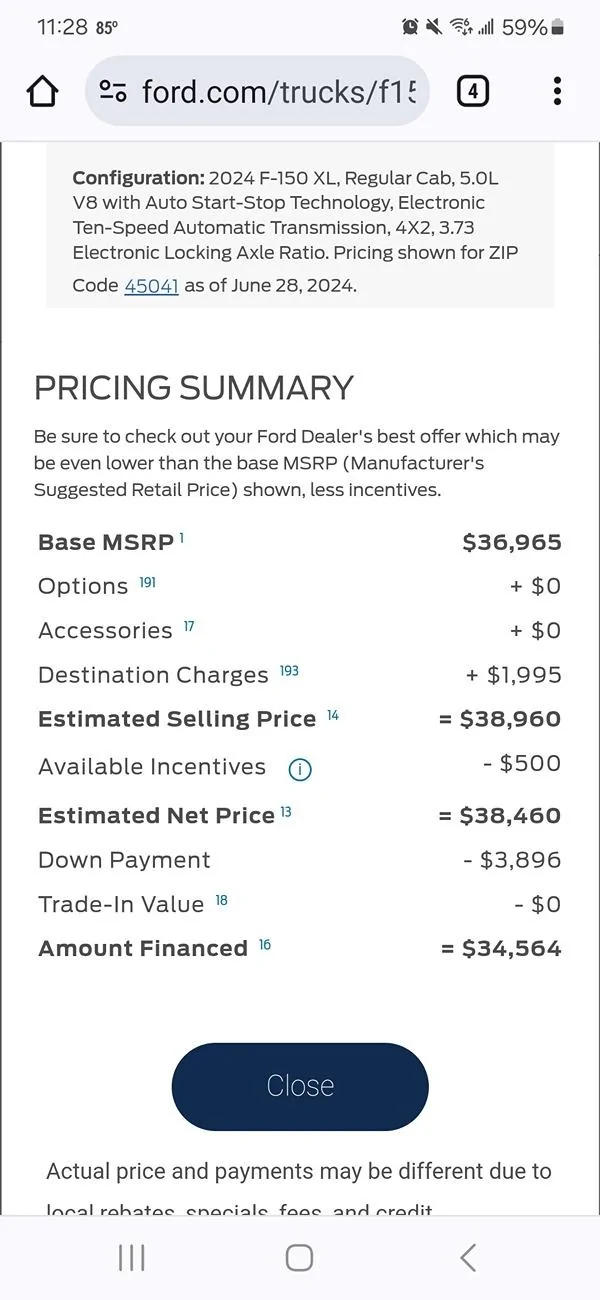This screenshot has height=1300, width=600.
Task: Tap the mute icon in the status bar
Action: pyautogui.click(x=434, y=27)
